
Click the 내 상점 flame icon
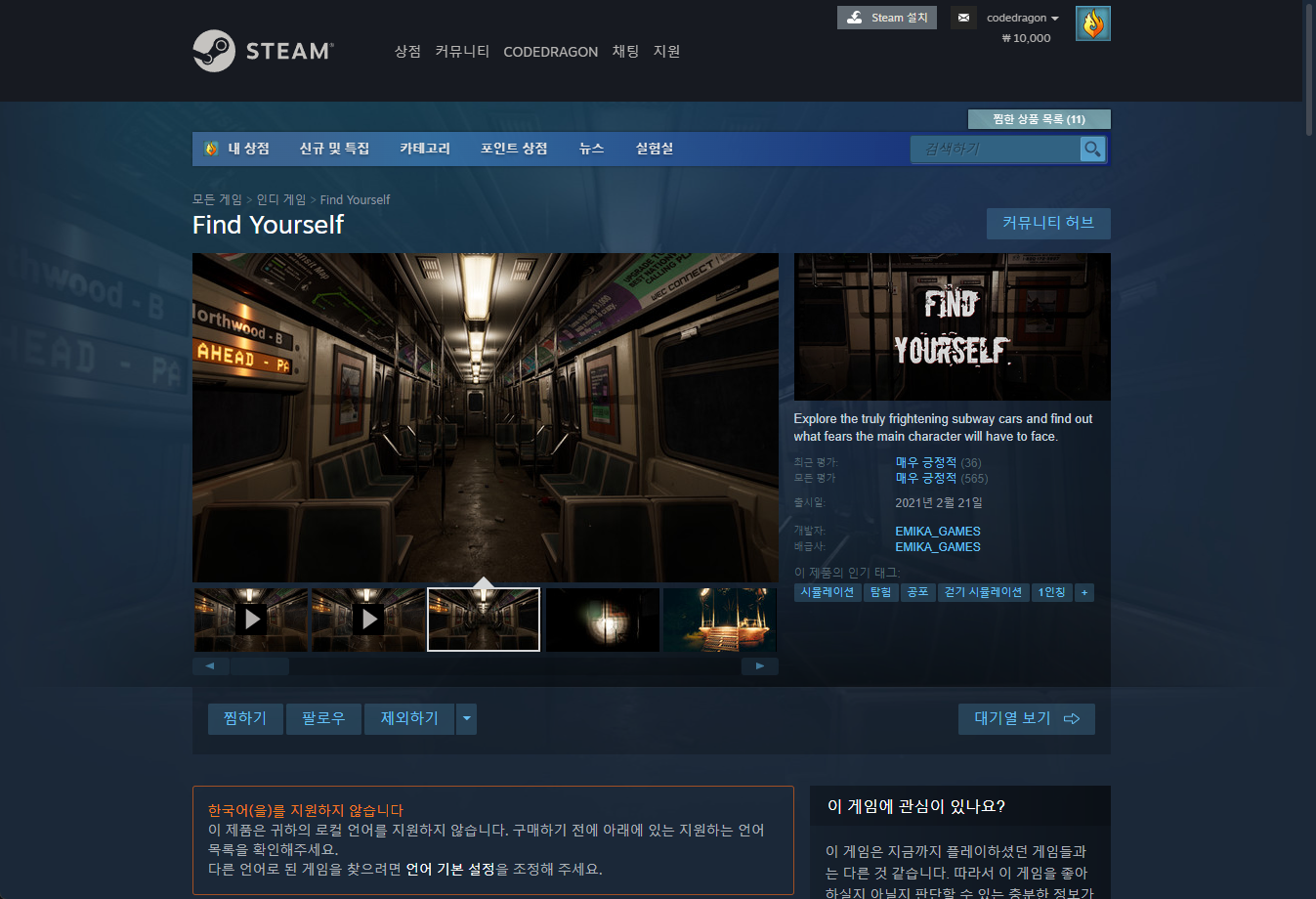tap(211, 149)
